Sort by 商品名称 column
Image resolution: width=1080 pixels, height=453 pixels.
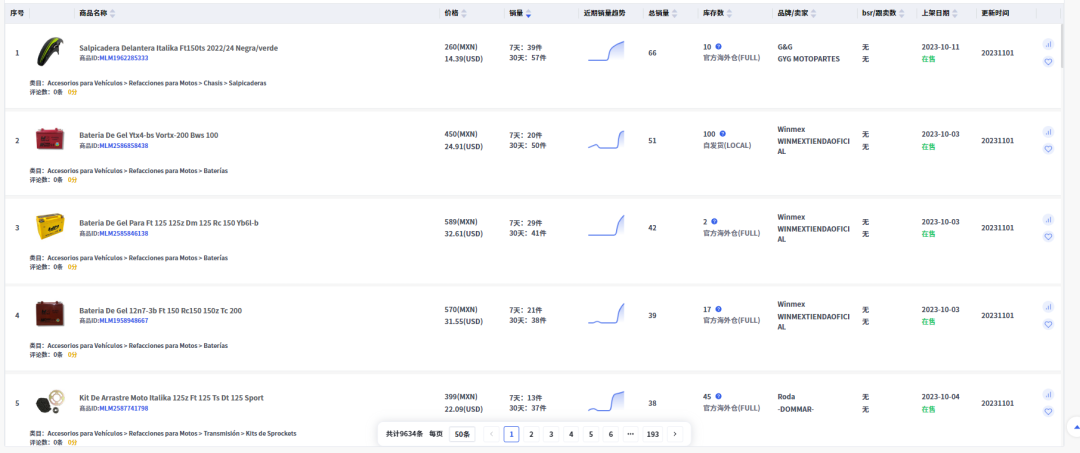click(x=112, y=13)
